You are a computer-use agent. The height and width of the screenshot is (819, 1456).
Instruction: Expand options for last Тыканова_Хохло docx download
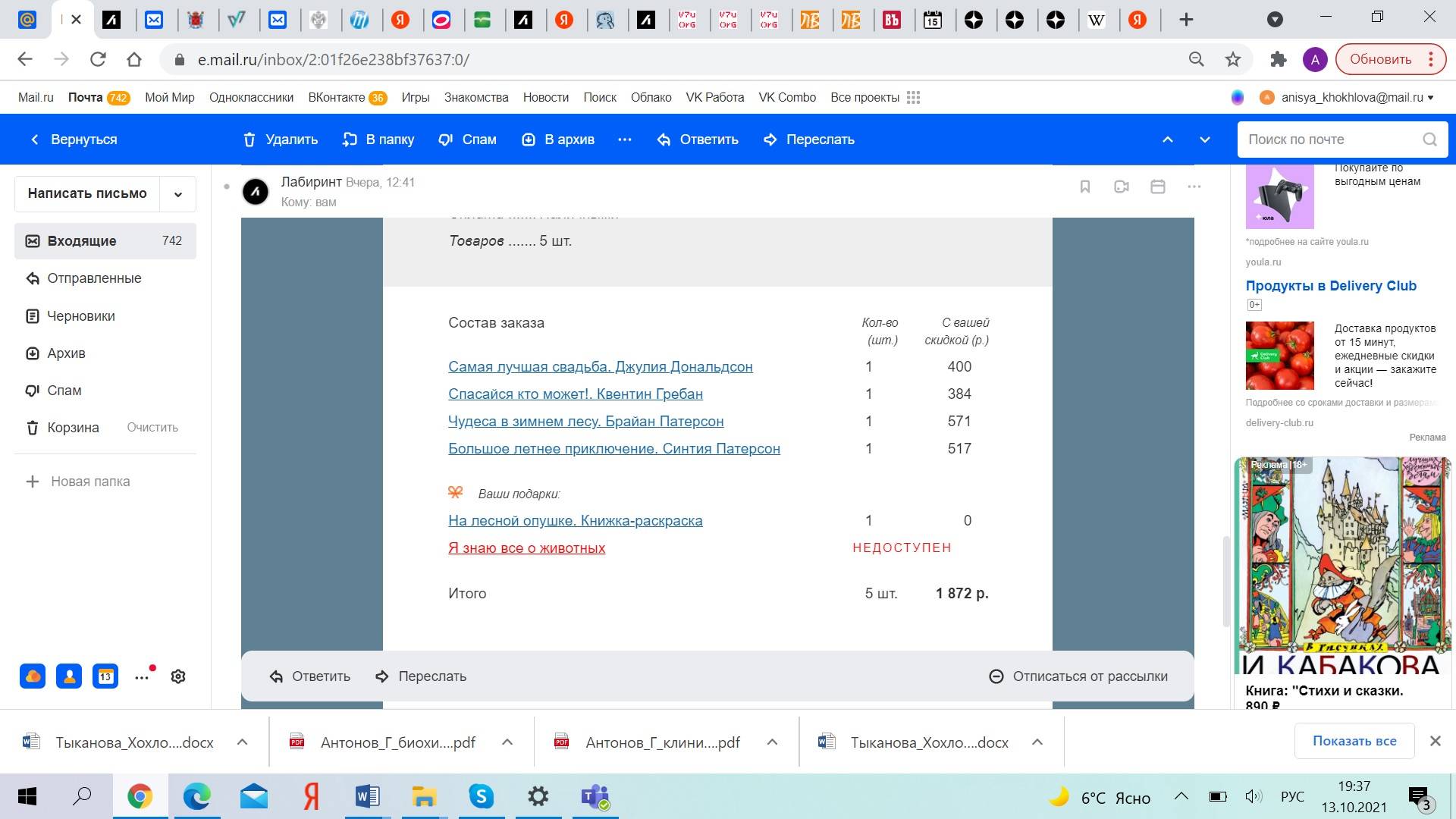[1037, 742]
